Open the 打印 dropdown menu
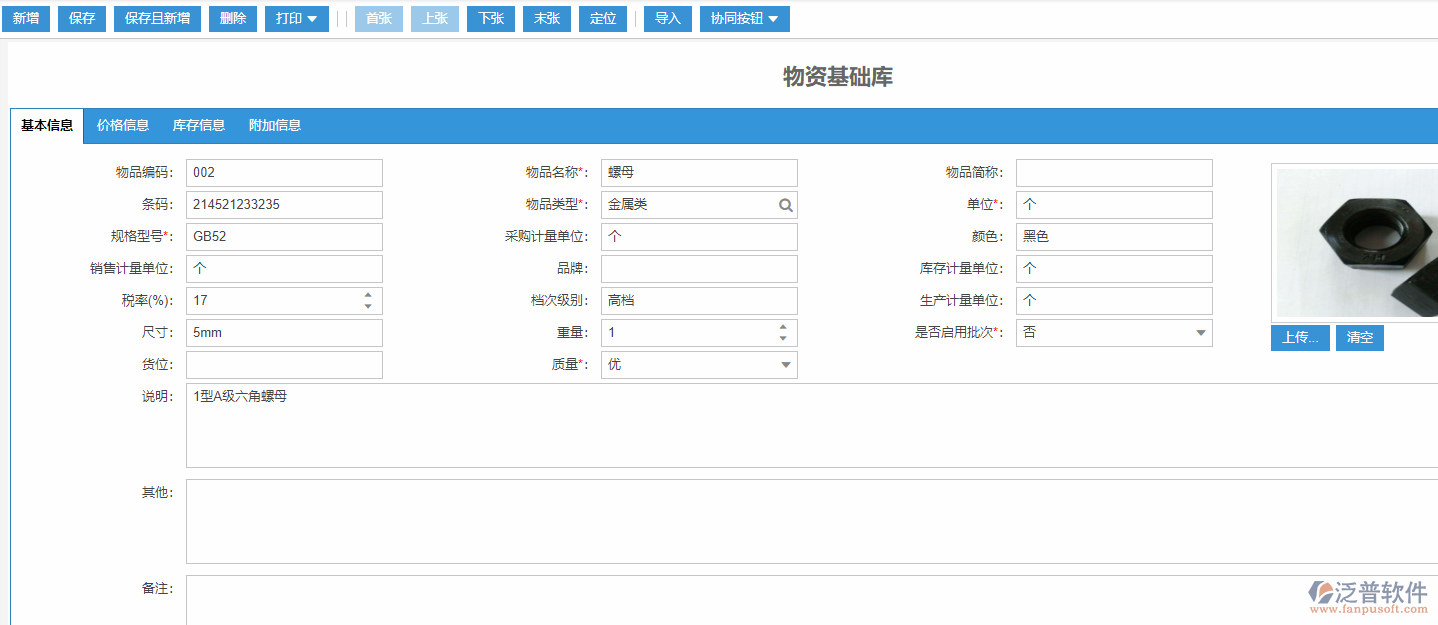This screenshot has height=625, width=1438. click(296, 18)
